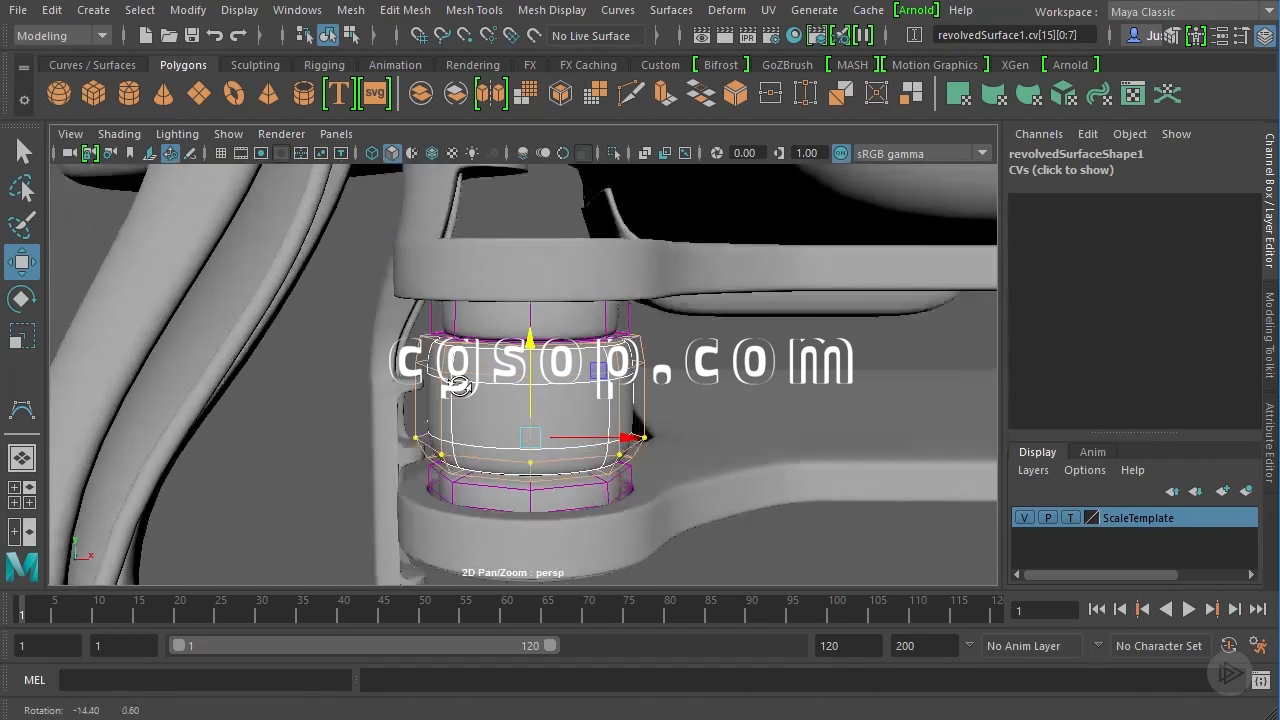Select the polygon Type text tool
Viewport: 1280px width, 720px height.
tap(339, 94)
